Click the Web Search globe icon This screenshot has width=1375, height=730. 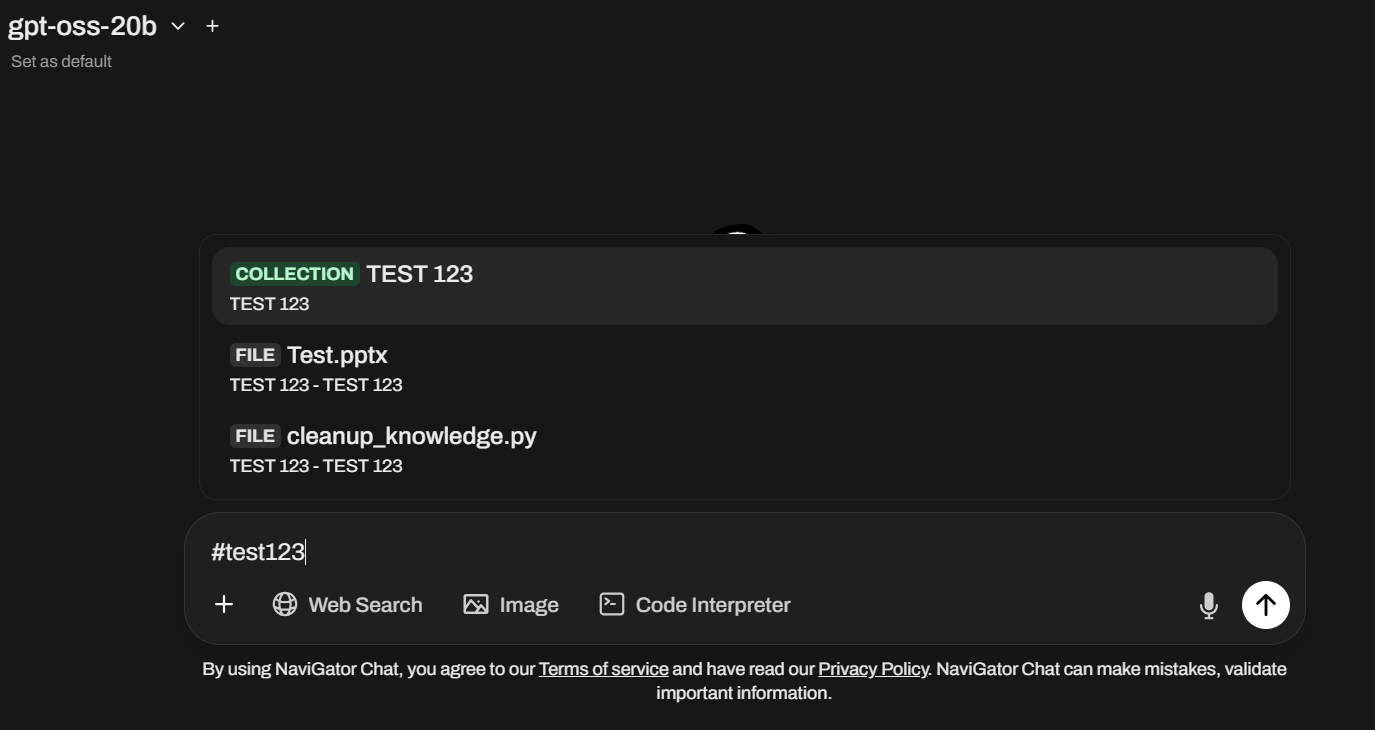coord(285,605)
